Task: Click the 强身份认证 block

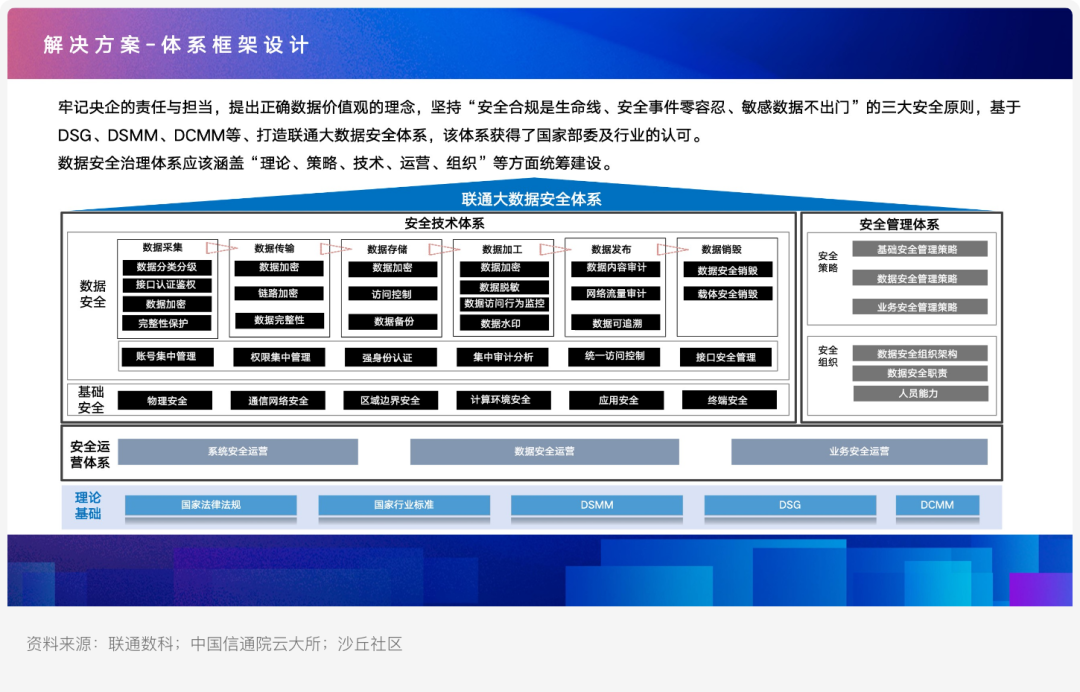Action: (392, 357)
